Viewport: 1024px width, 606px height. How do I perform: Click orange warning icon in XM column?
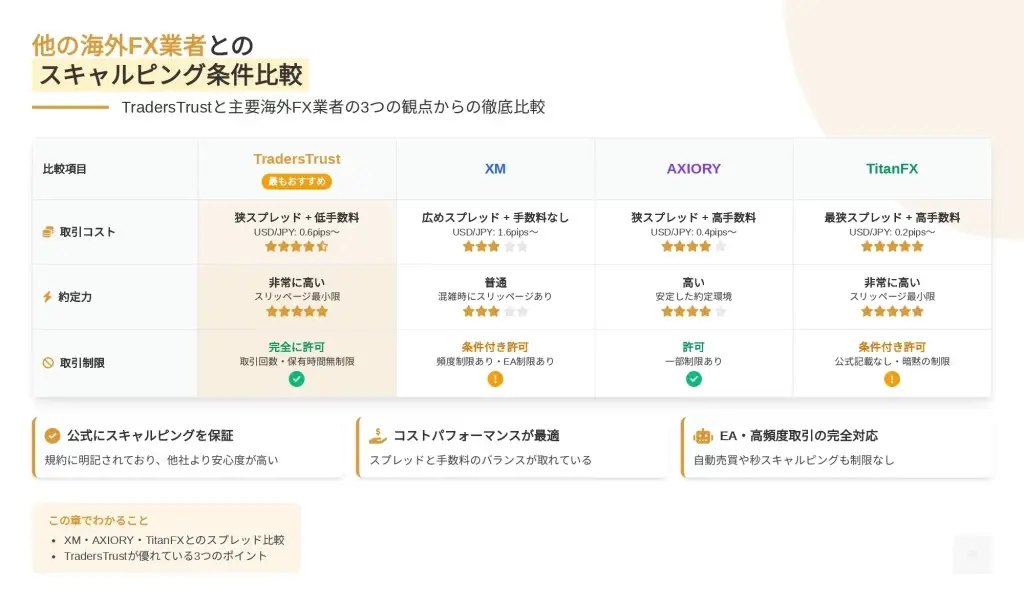pos(495,379)
